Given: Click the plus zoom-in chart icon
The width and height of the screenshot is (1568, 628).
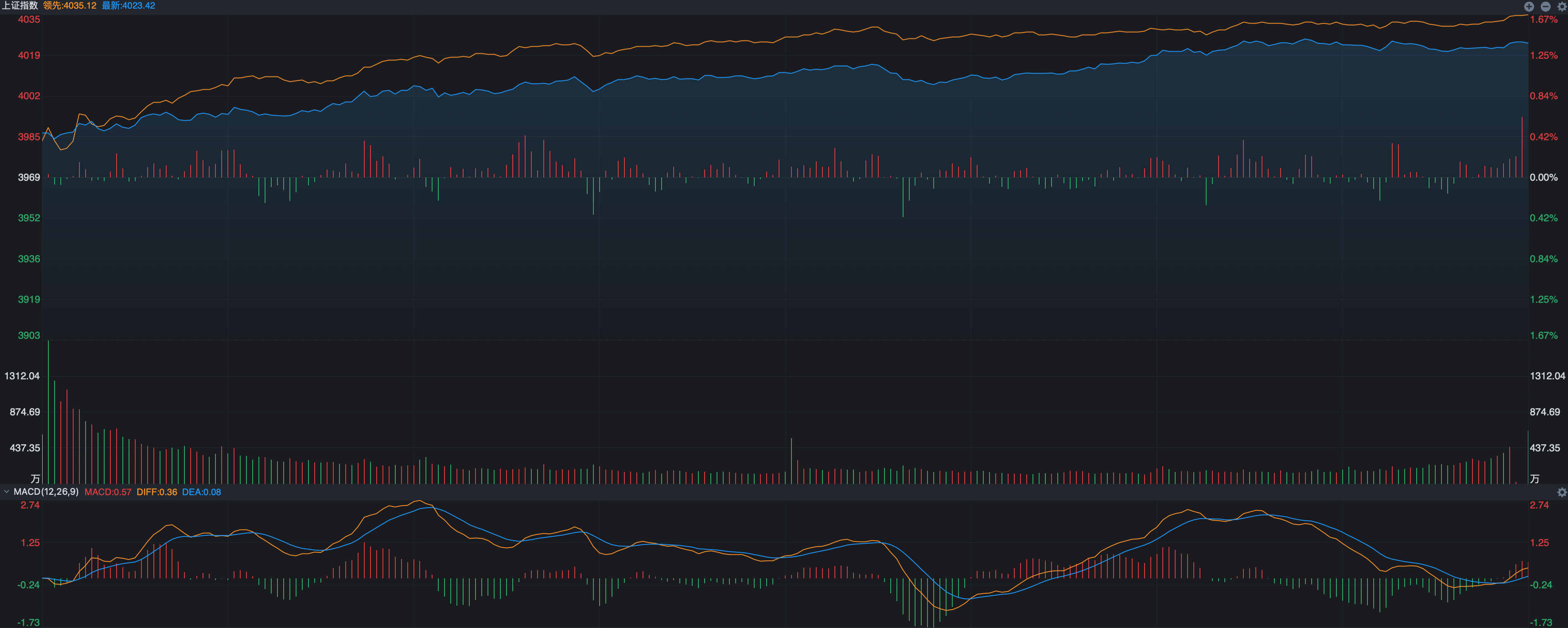Looking at the screenshot, I should pyautogui.click(x=1528, y=6).
